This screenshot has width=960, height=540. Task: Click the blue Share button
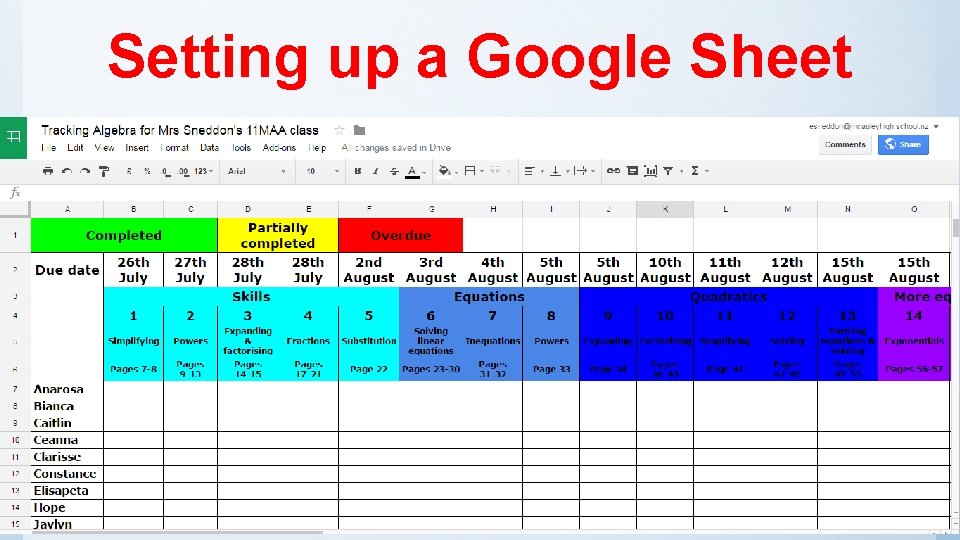pyautogui.click(x=903, y=144)
